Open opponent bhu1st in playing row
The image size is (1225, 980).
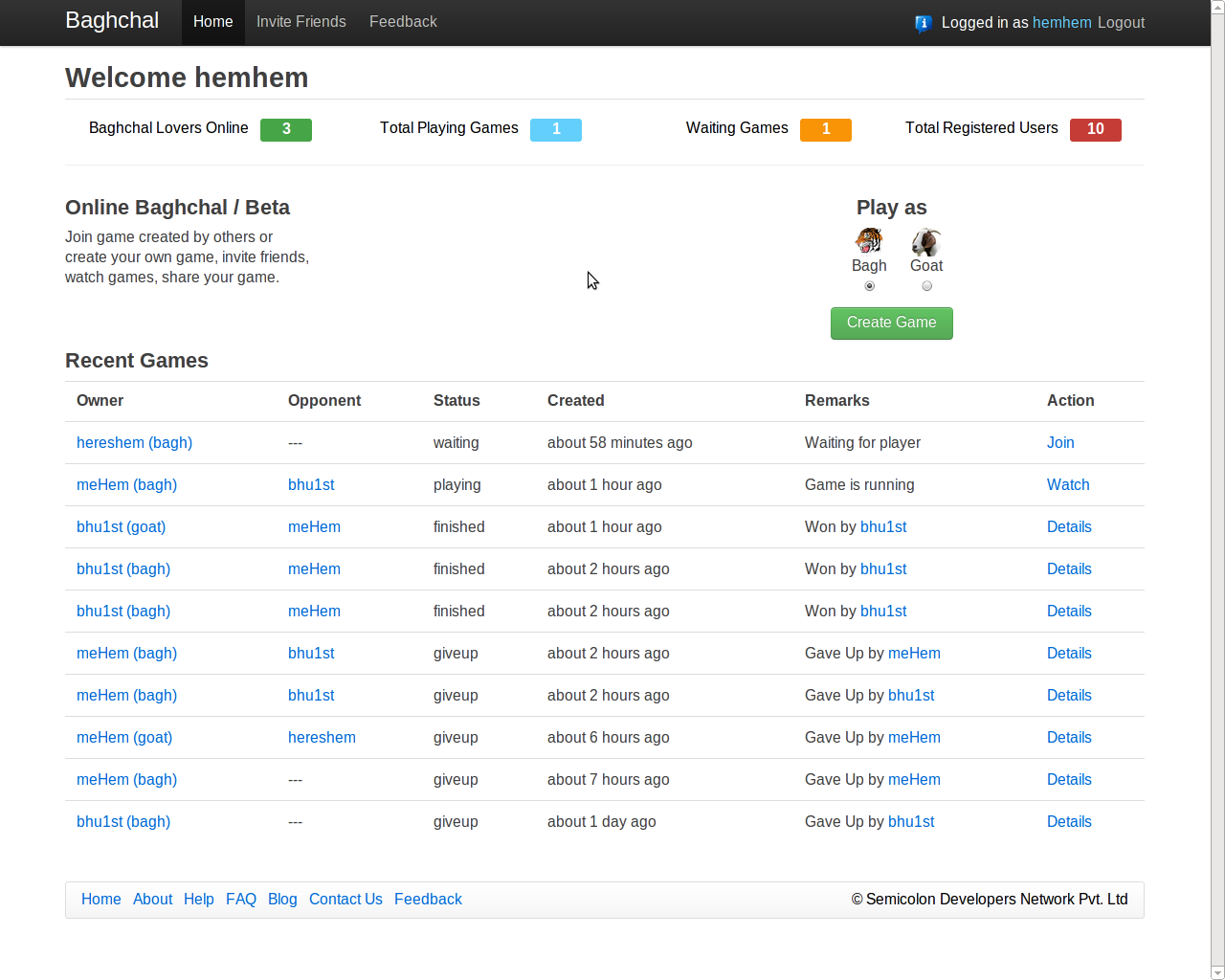click(311, 485)
